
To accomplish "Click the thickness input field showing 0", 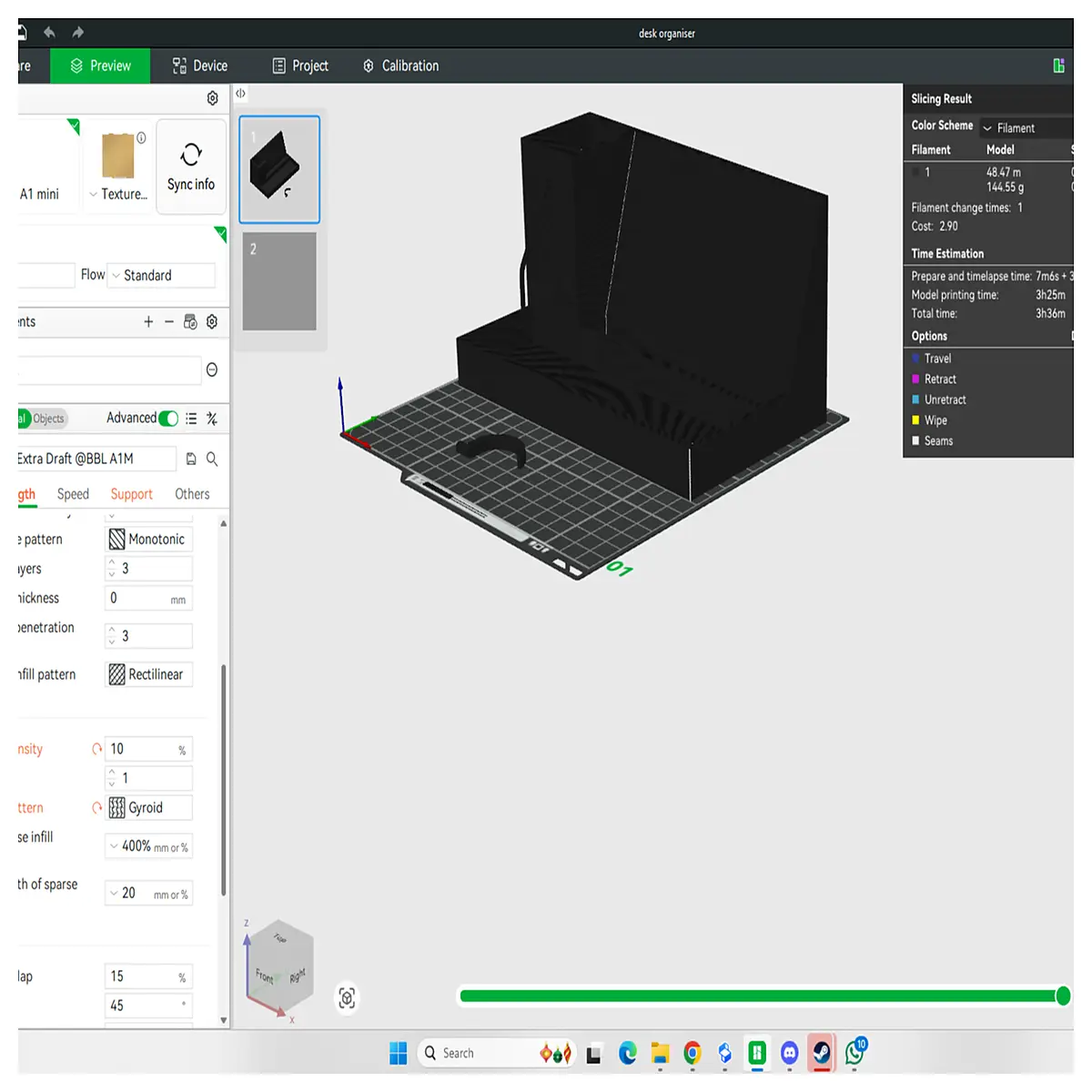I will click(x=149, y=599).
